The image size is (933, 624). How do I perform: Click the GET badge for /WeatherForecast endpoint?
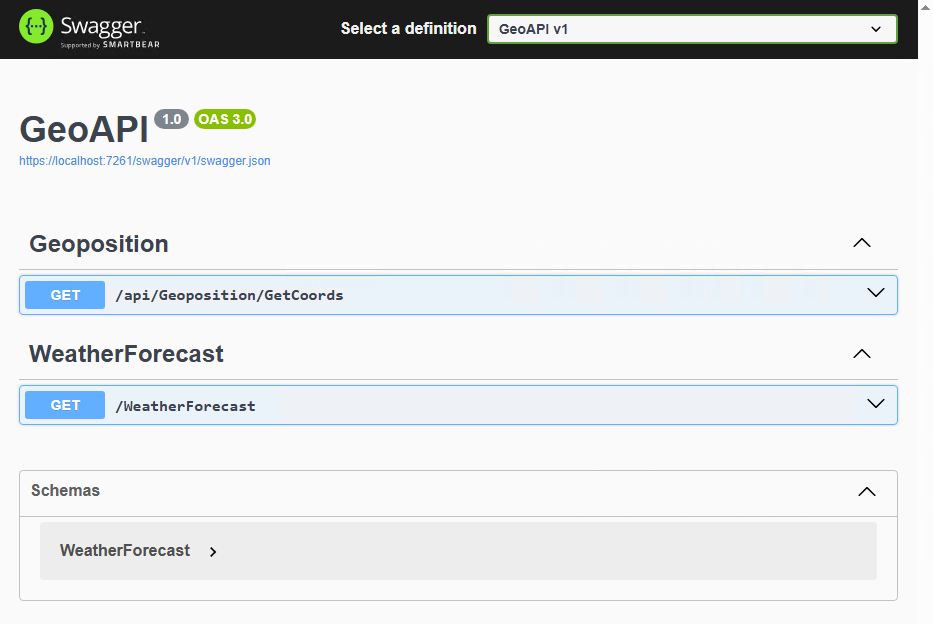[65, 405]
